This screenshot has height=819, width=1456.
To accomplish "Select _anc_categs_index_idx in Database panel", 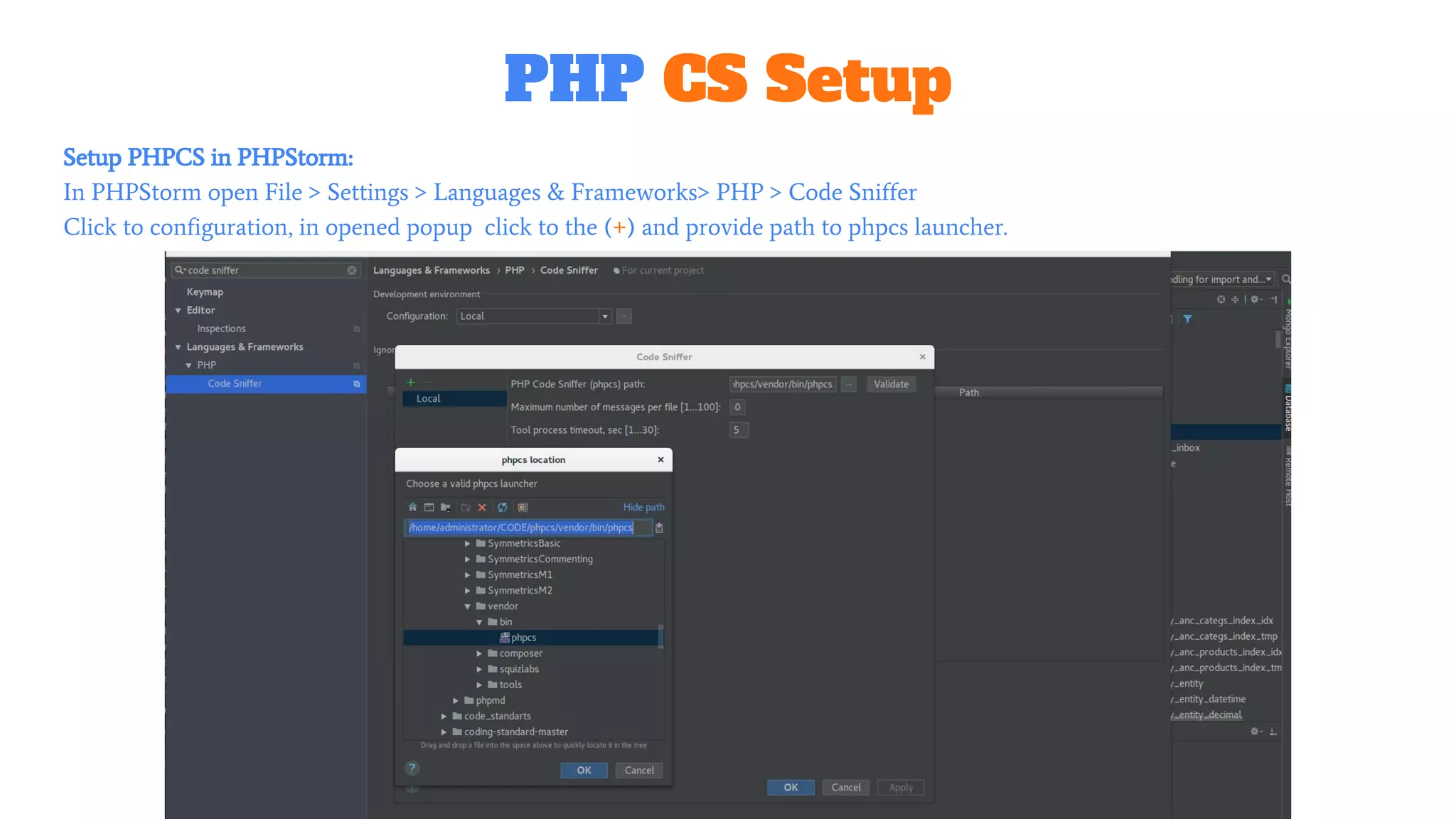I will (x=1223, y=621).
